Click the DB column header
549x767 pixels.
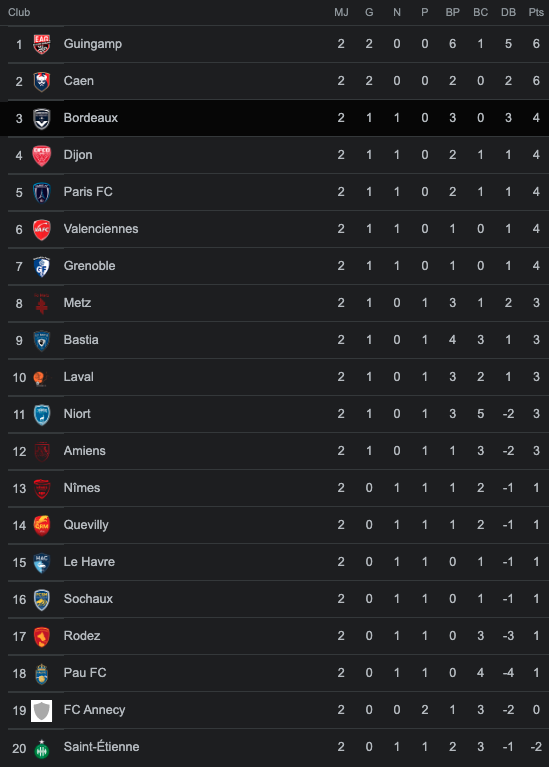508,12
